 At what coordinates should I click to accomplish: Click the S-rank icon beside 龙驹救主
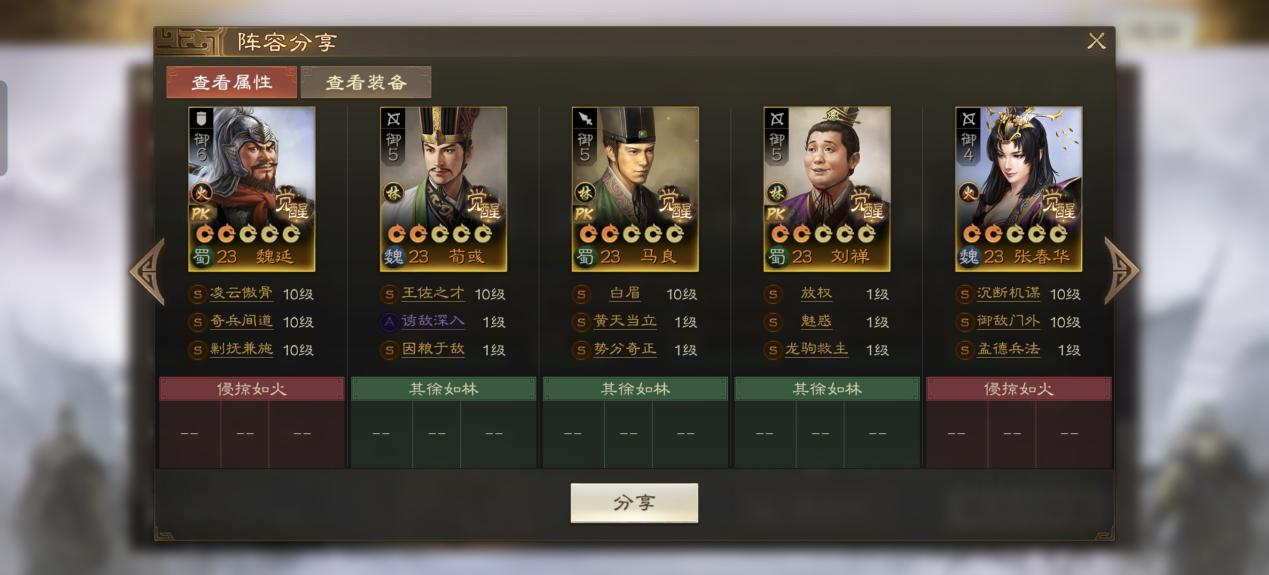click(x=773, y=350)
